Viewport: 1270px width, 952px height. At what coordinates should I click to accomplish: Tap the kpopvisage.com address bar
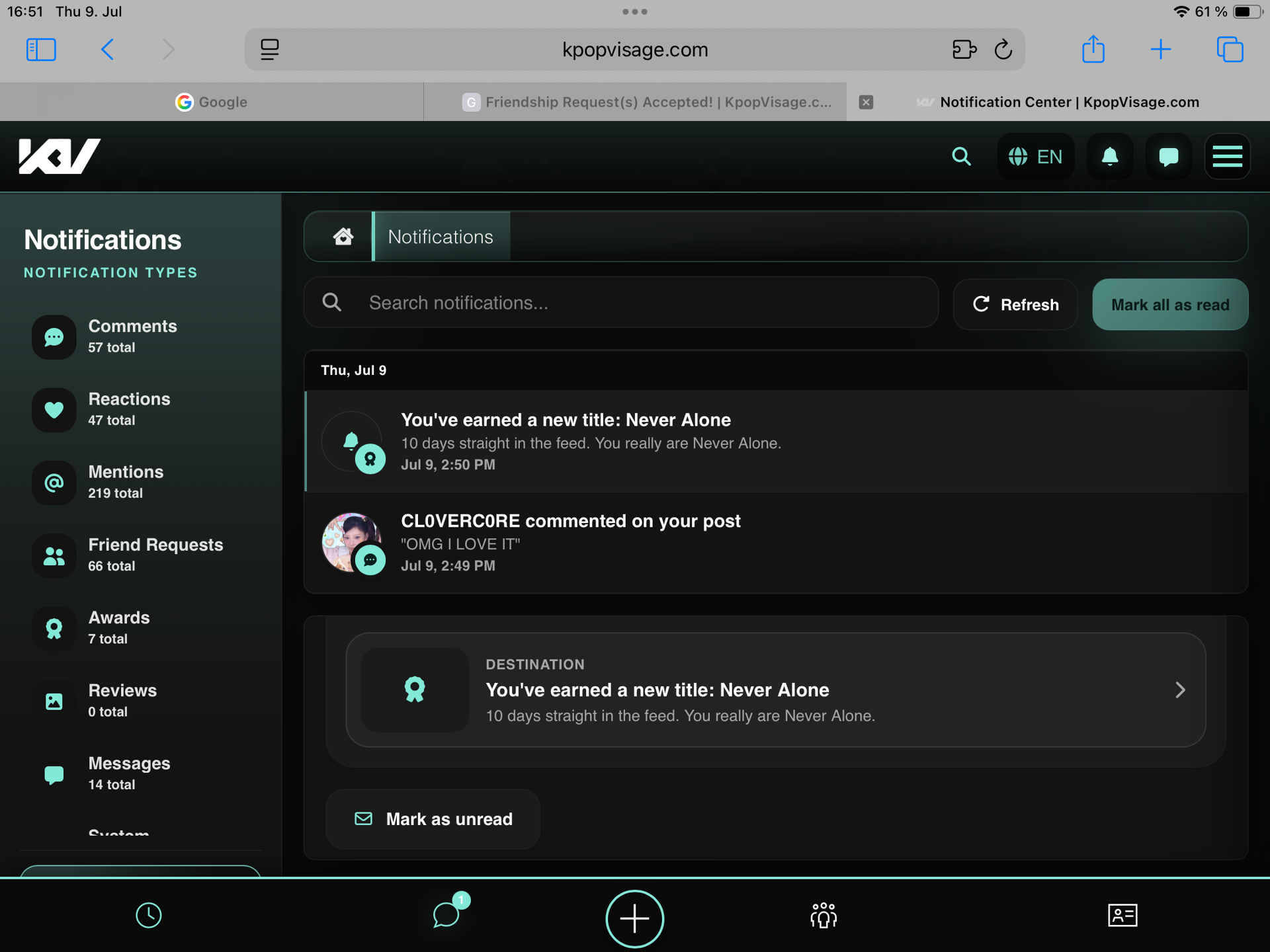(635, 50)
